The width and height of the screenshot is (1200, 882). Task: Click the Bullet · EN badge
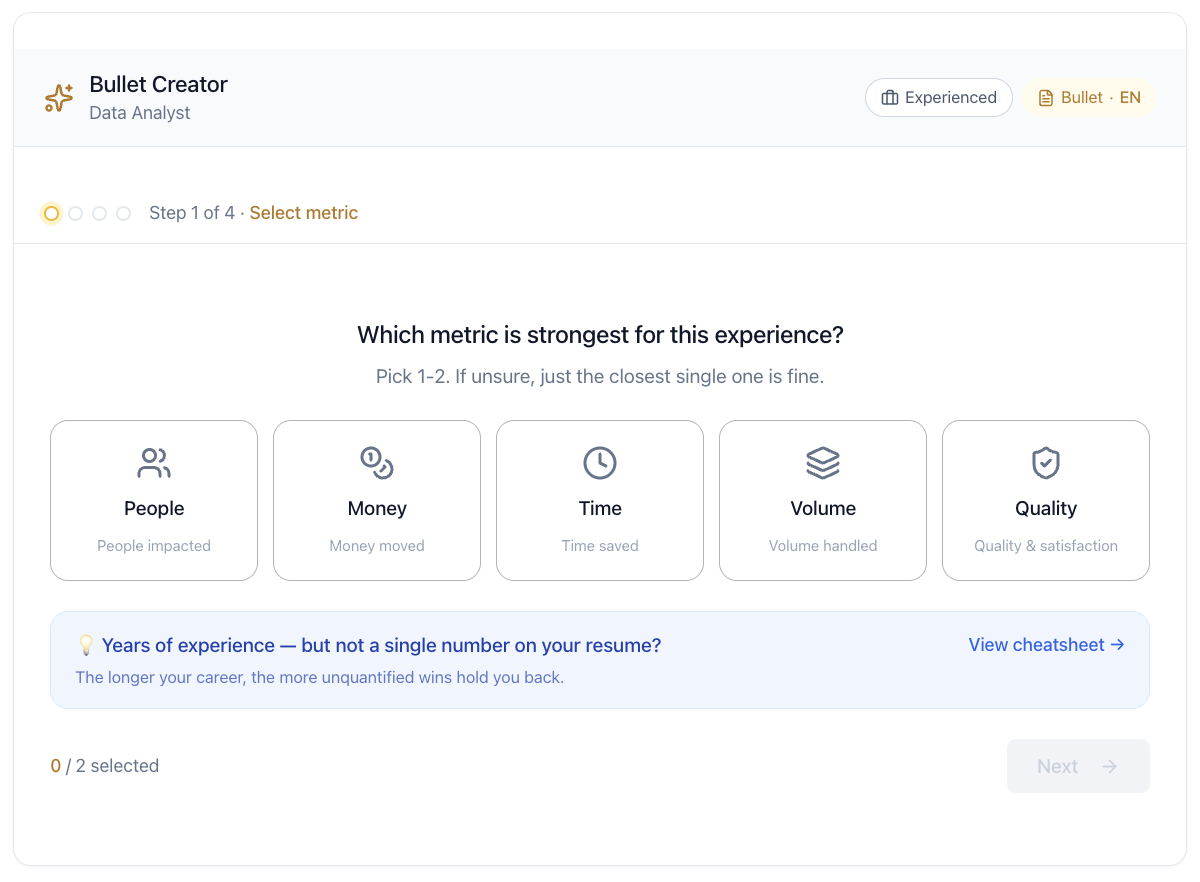[x=1089, y=98]
